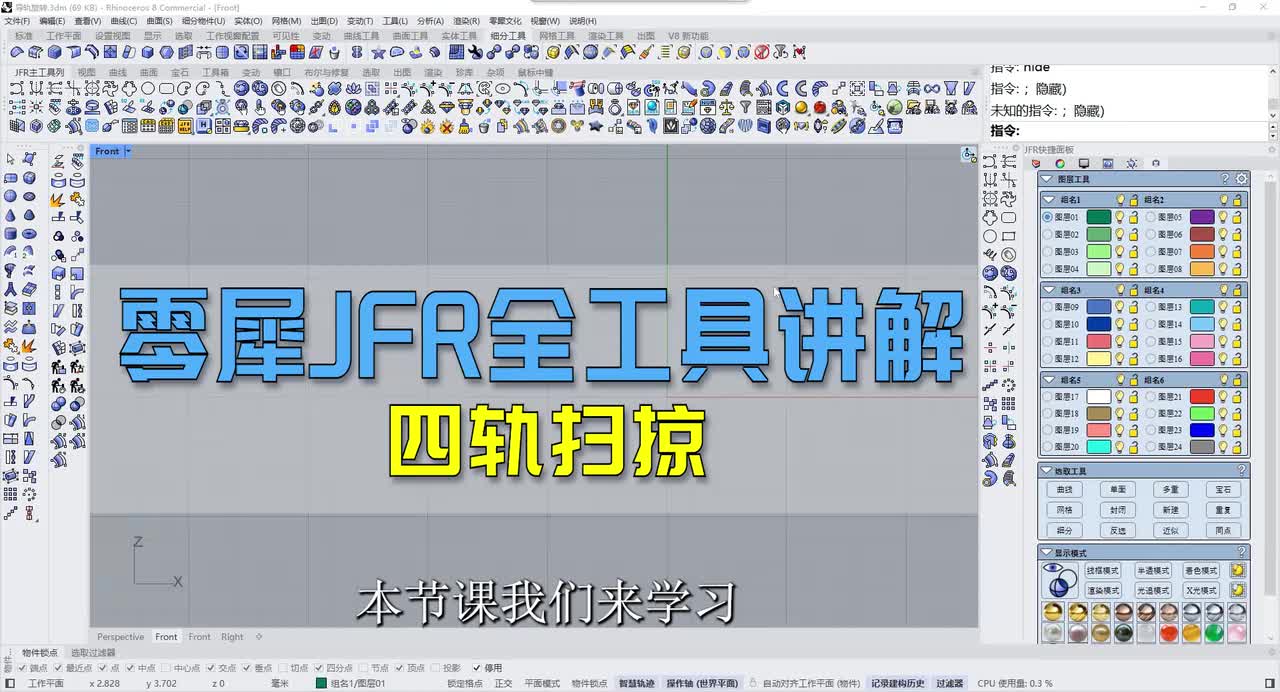Collapse the 组名1 group
1280x692 pixels.
pos(1048,200)
